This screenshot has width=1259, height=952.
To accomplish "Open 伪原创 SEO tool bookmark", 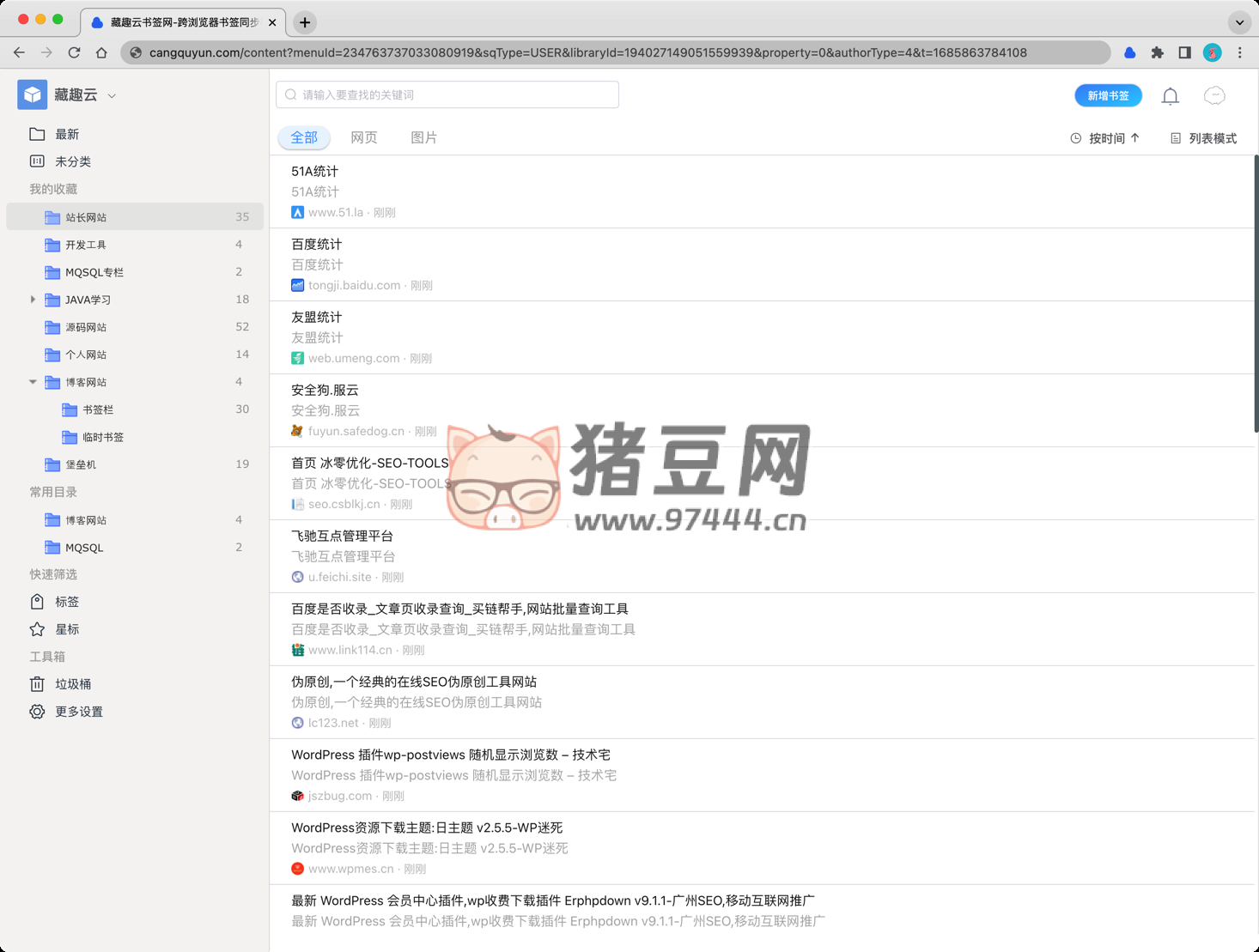I will point(414,682).
